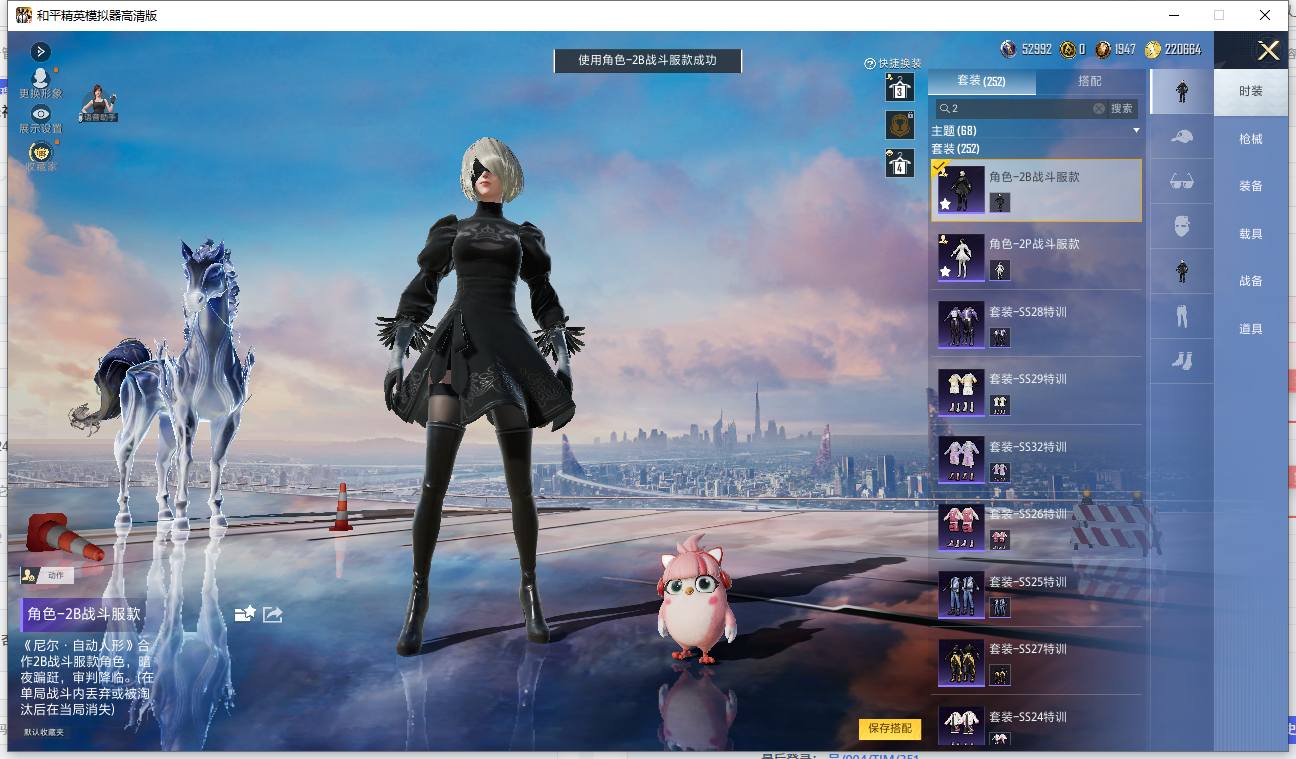Click the 快捷换装 help question icon

870,64
